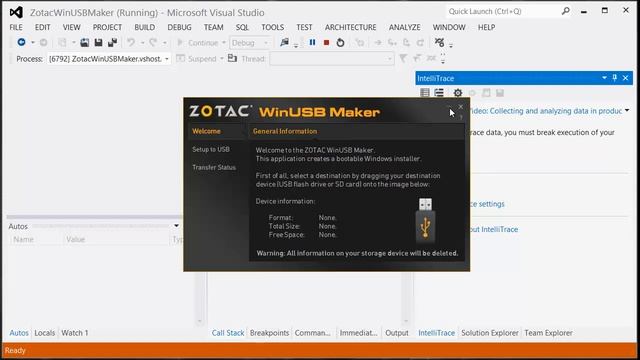Switch to the Breakpoints tab
The width and height of the screenshot is (640, 360).
tap(269, 333)
